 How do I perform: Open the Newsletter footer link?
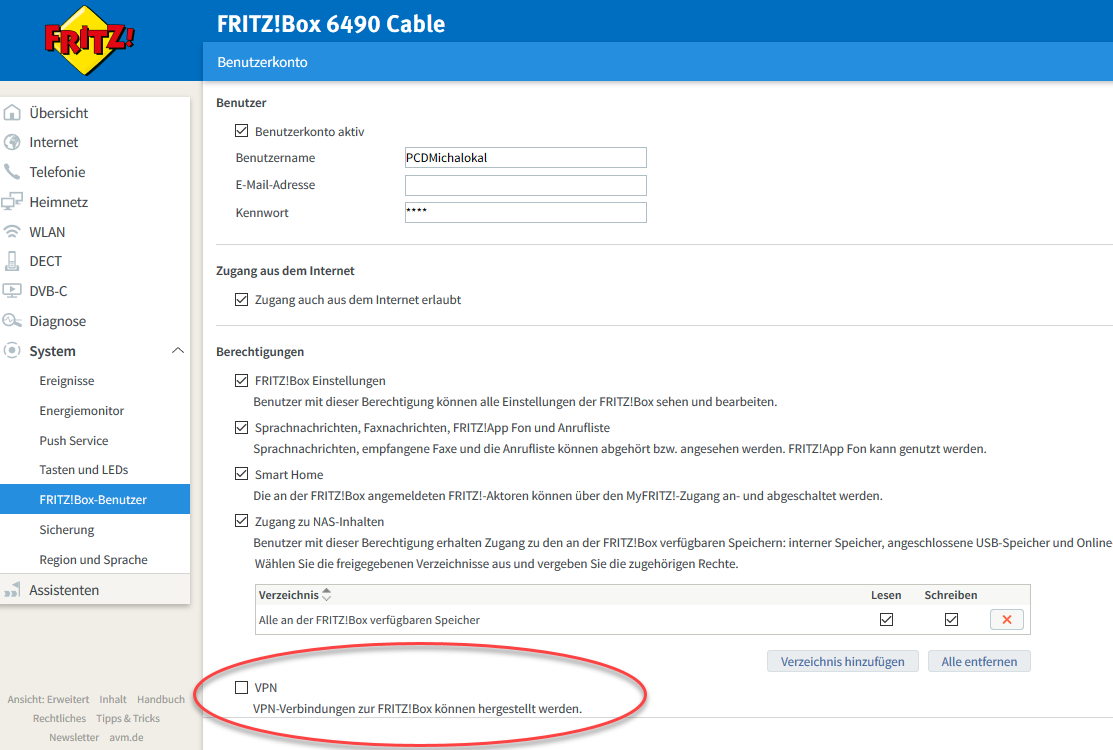74,737
